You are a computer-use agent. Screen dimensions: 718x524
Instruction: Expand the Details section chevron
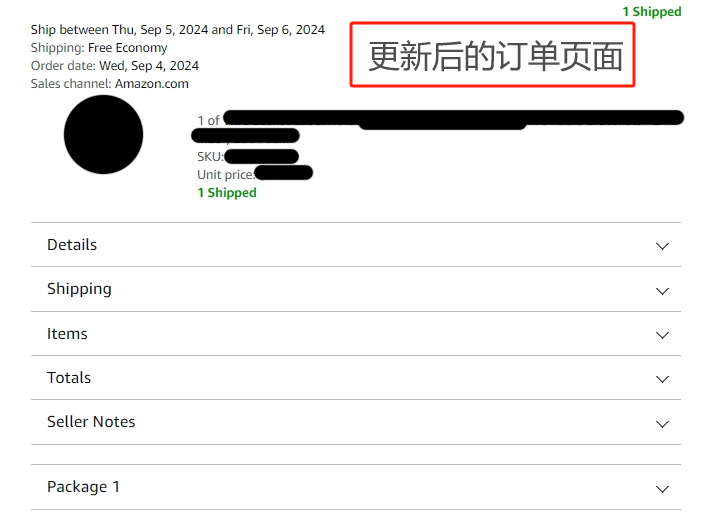[662, 246]
